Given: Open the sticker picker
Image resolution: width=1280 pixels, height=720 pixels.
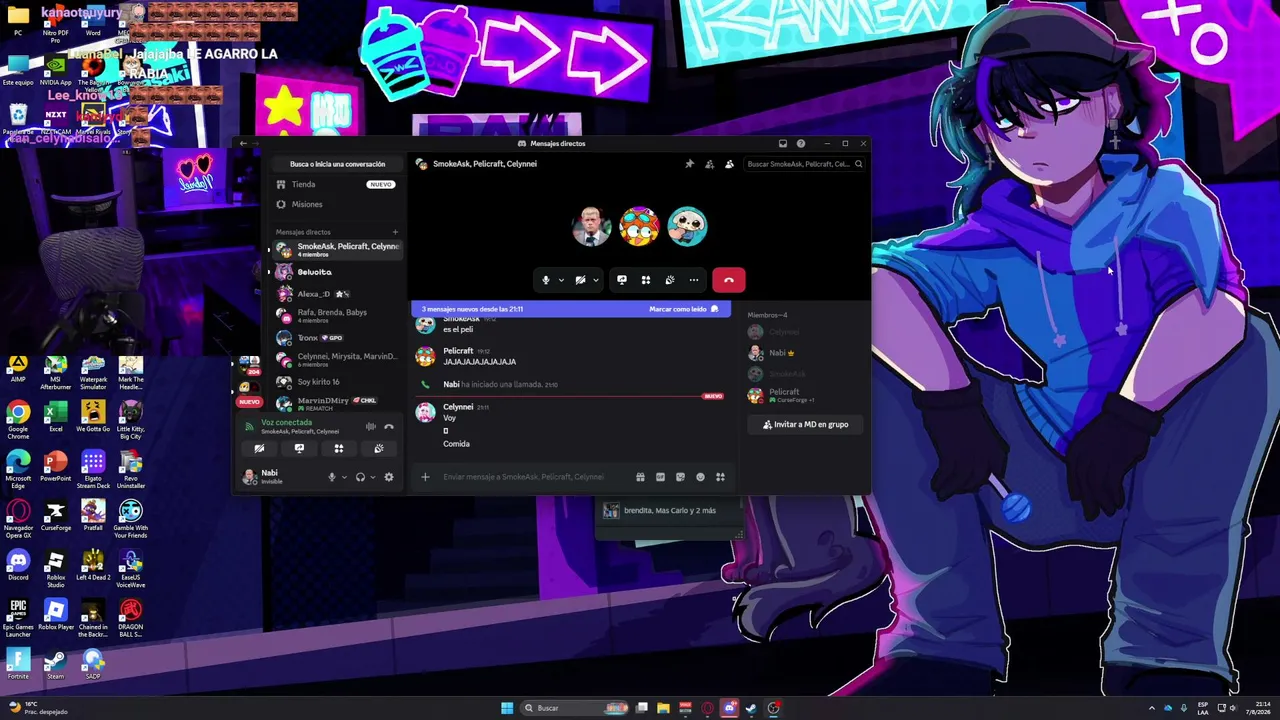Looking at the screenshot, I should click(680, 477).
